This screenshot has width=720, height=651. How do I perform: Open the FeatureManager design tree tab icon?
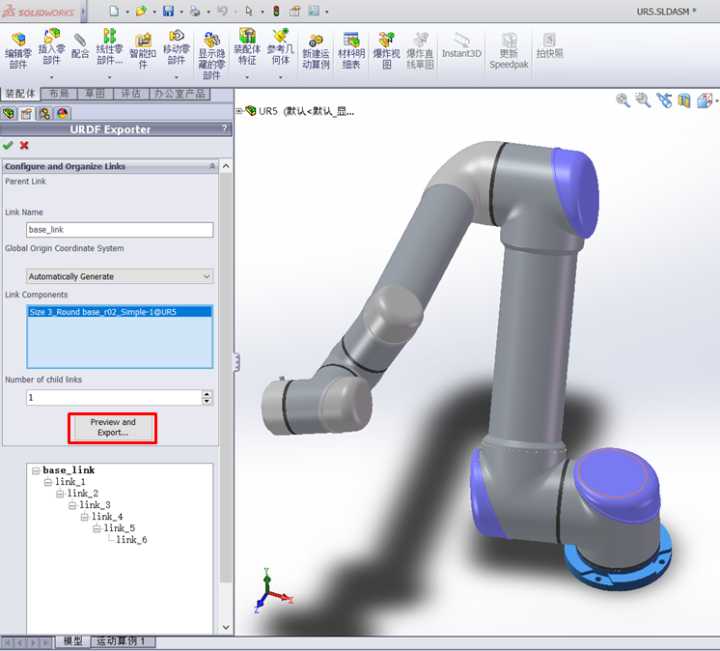tap(9, 113)
